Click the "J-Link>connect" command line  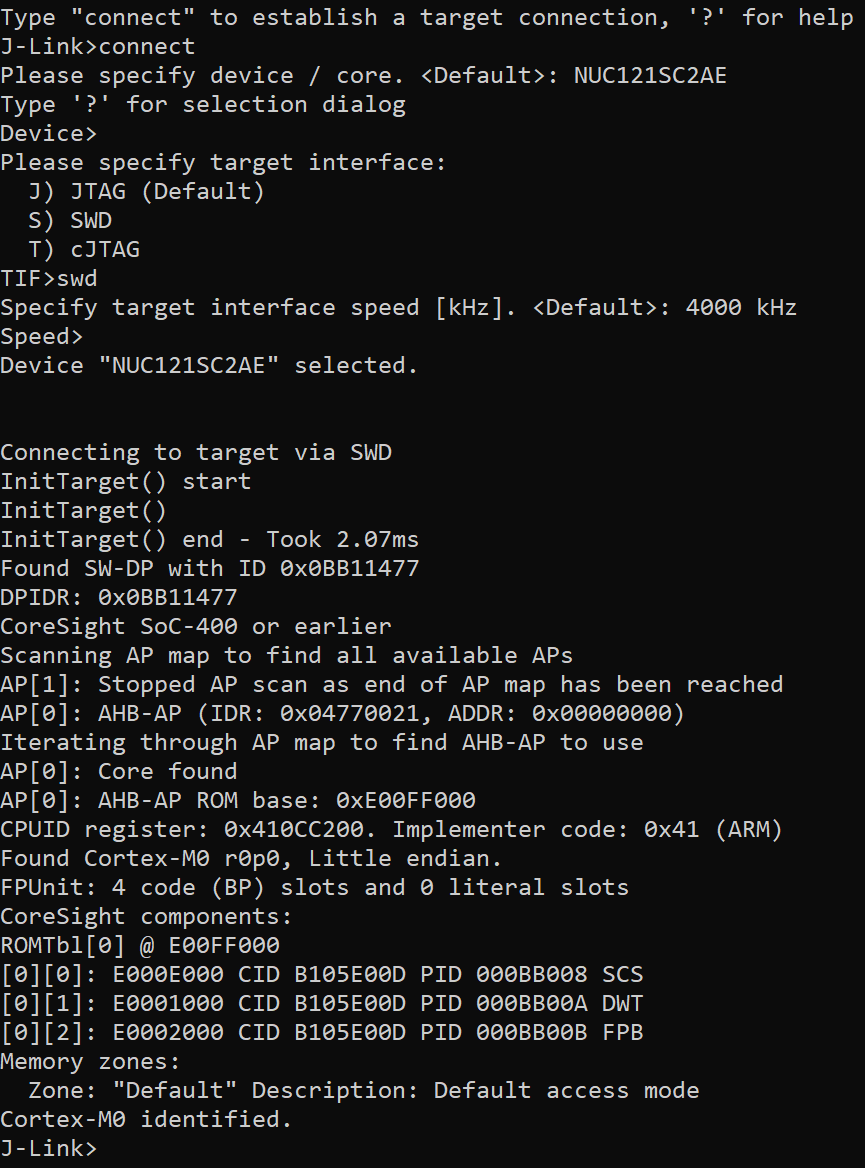(98, 46)
